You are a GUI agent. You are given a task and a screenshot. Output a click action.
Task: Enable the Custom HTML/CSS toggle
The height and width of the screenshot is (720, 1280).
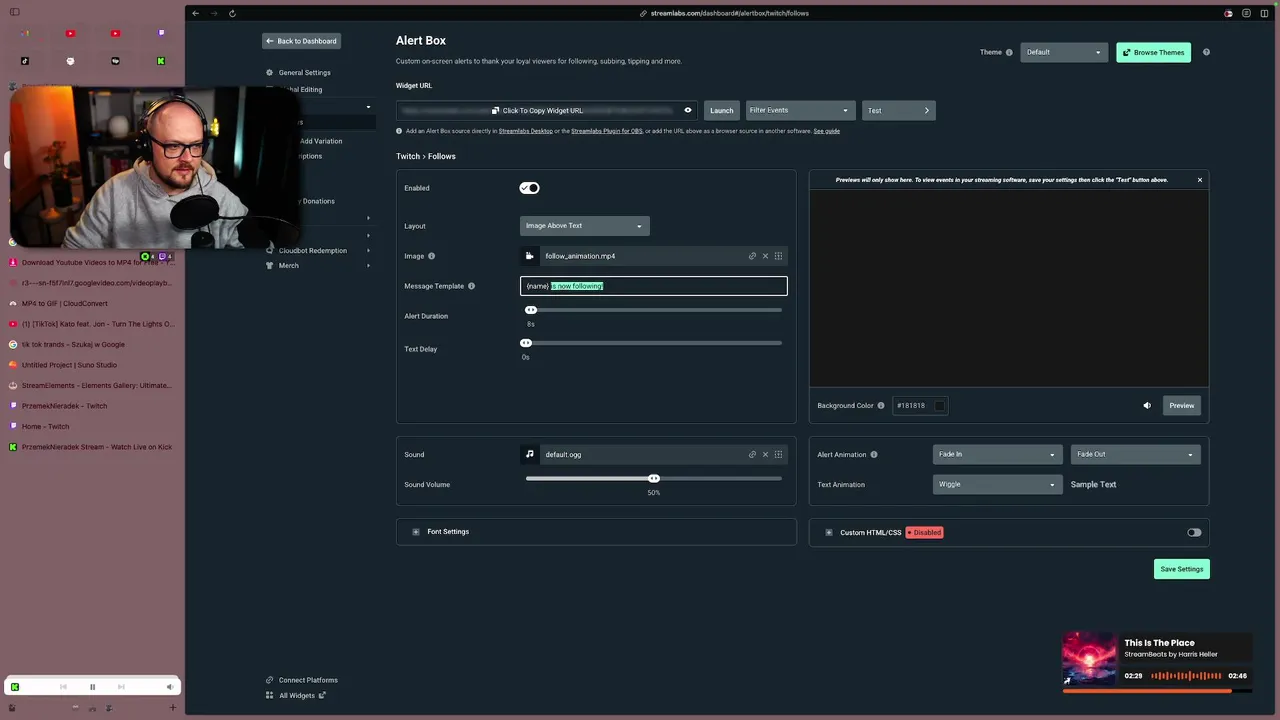1194,533
